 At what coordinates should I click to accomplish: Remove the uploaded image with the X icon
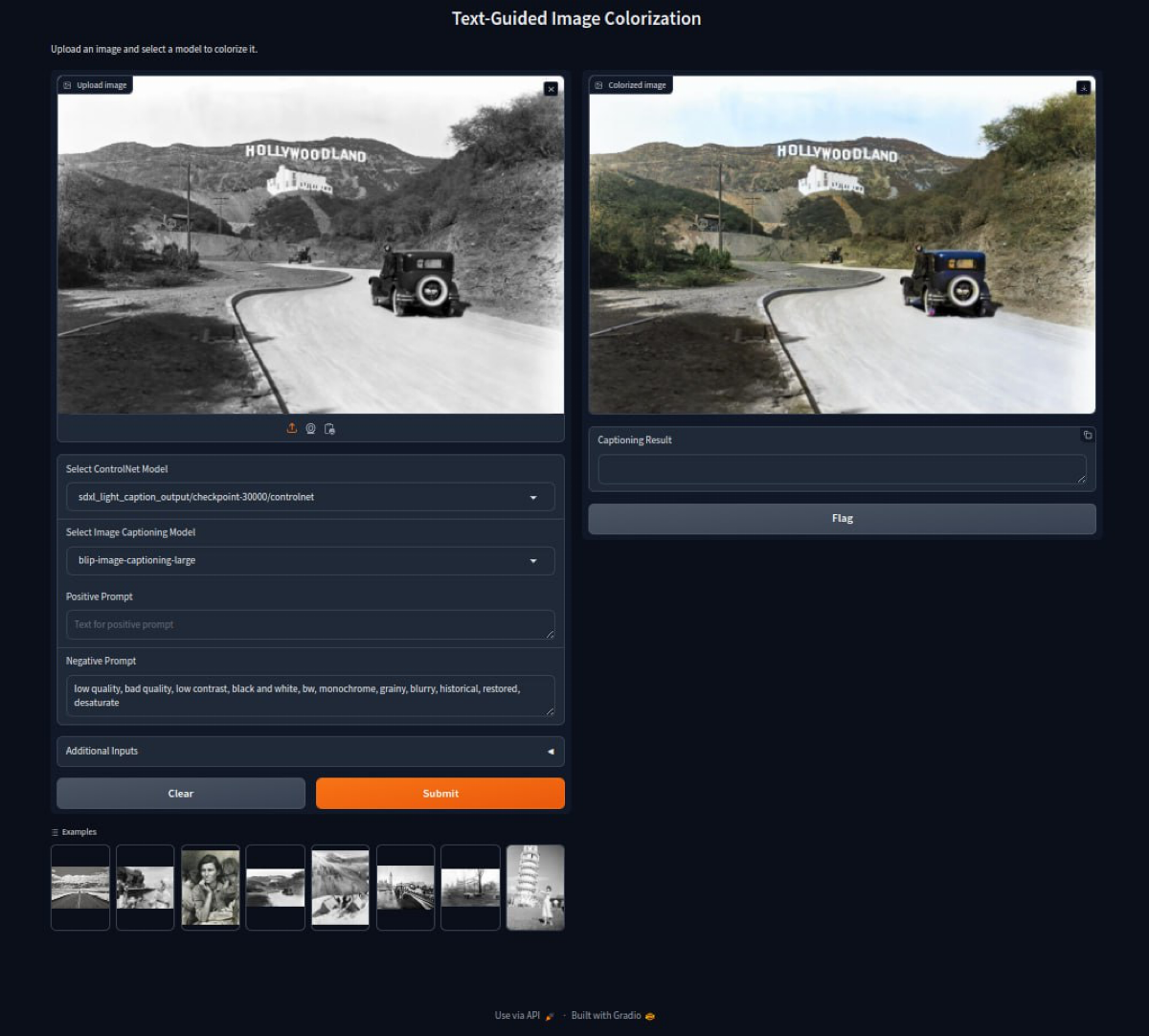tap(551, 89)
